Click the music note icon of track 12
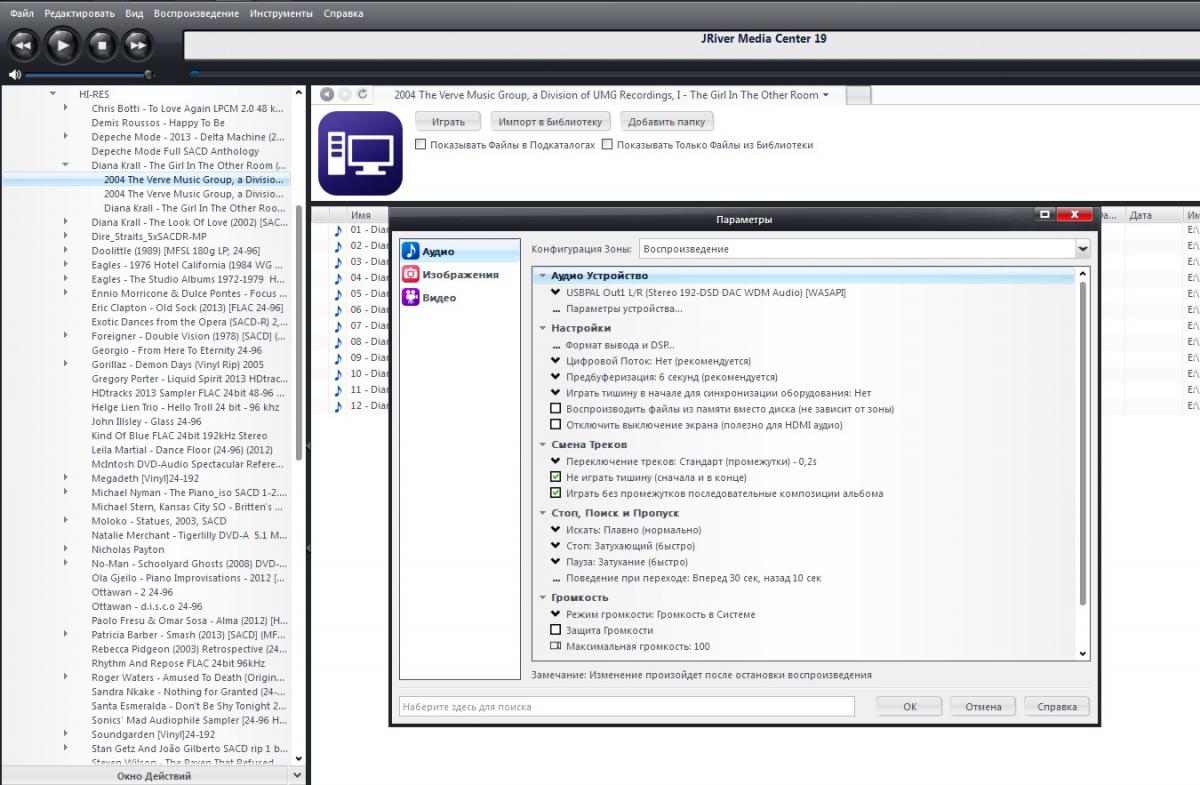 338,406
